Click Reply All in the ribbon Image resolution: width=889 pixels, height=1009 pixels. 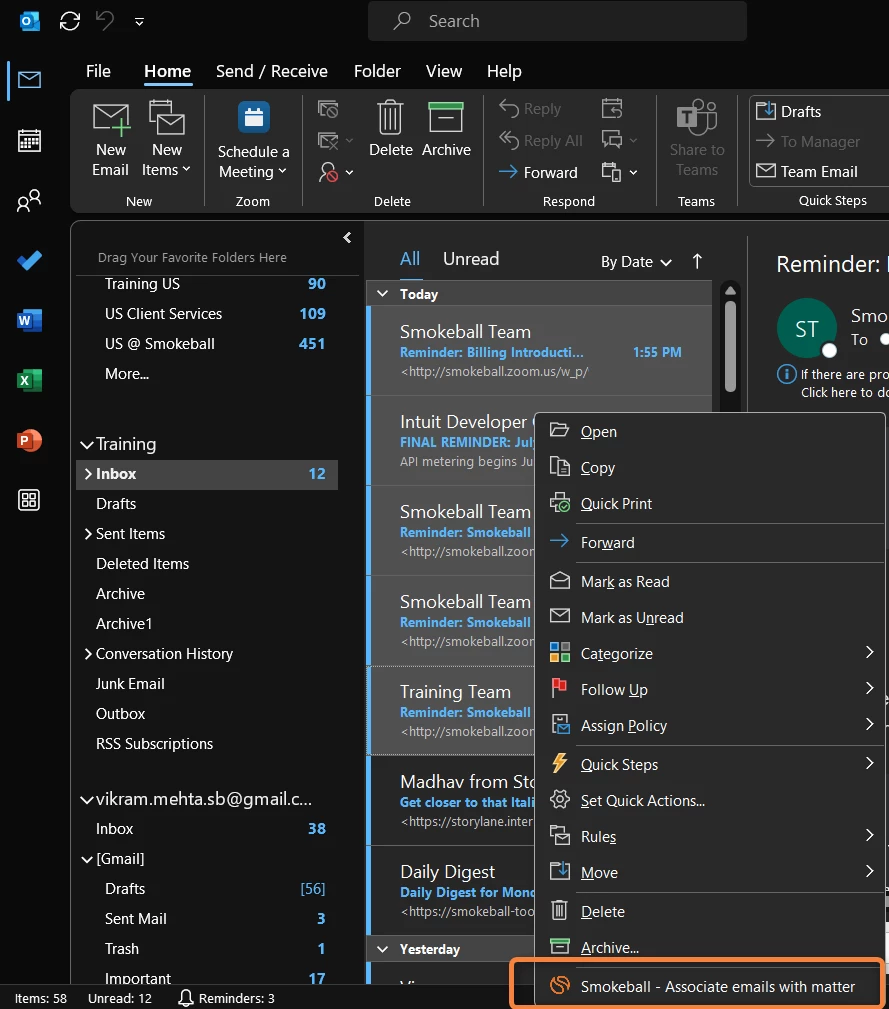(x=541, y=140)
